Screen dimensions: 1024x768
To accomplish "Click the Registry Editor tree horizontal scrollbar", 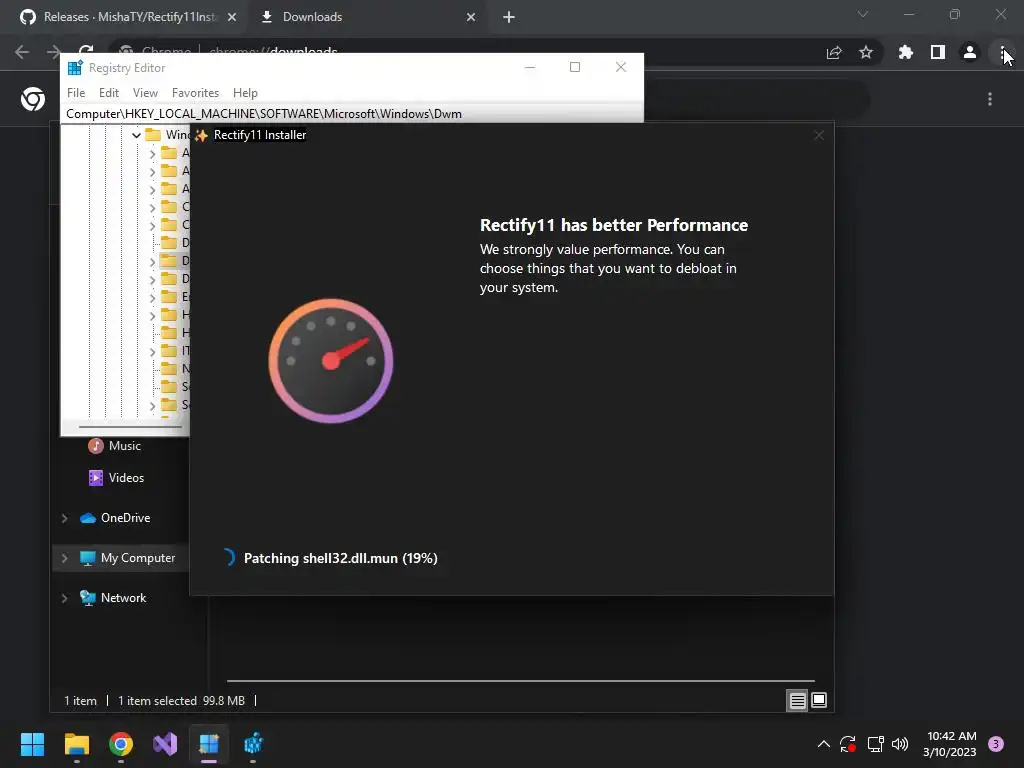I will tap(130, 427).
